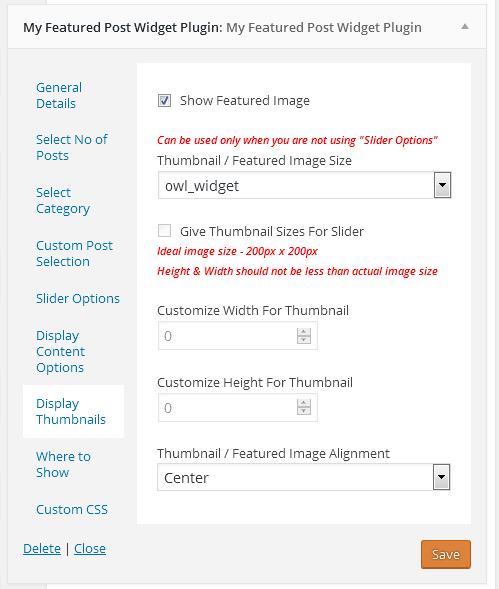This screenshot has width=499, height=589.
Task: Uncheck Show Featured Image checkbox
Action: tap(164, 100)
